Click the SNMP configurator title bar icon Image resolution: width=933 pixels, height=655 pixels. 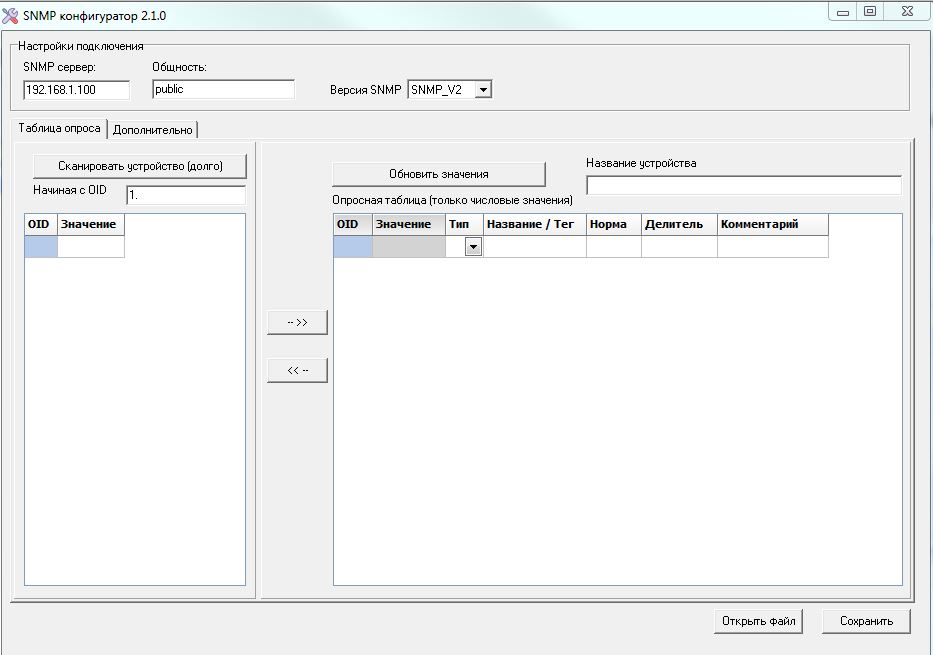tap(11, 16)
